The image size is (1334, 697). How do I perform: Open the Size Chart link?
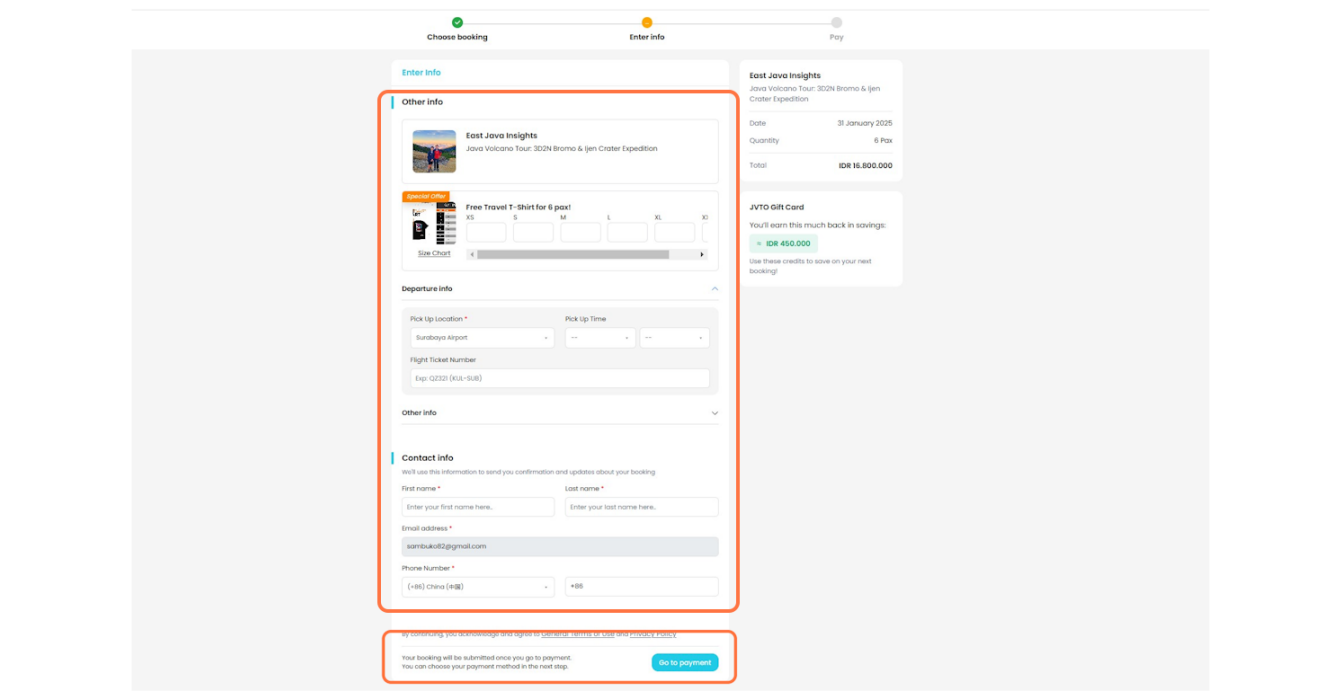point(434,254)
